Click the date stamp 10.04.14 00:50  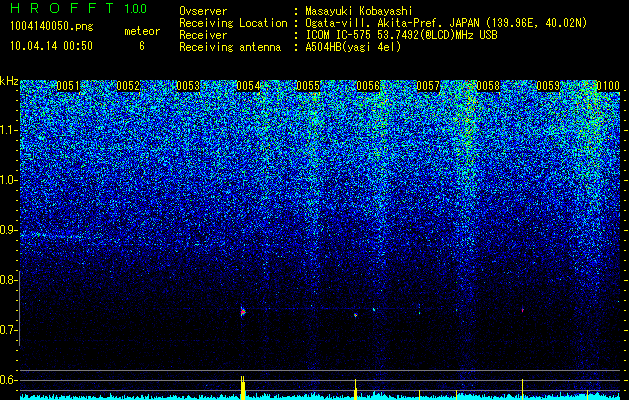(x=51, y=46)
